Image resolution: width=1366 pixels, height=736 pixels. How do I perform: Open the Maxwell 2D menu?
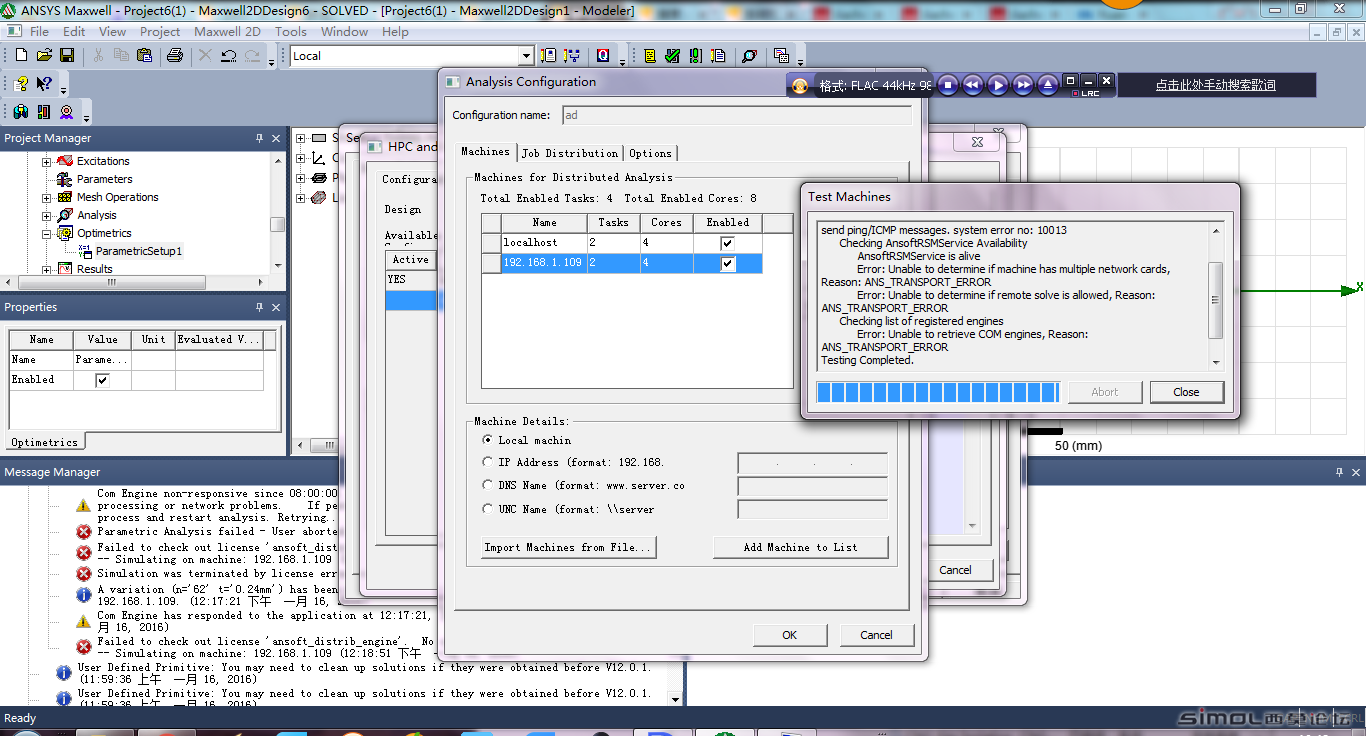click(x=227, y=31)
